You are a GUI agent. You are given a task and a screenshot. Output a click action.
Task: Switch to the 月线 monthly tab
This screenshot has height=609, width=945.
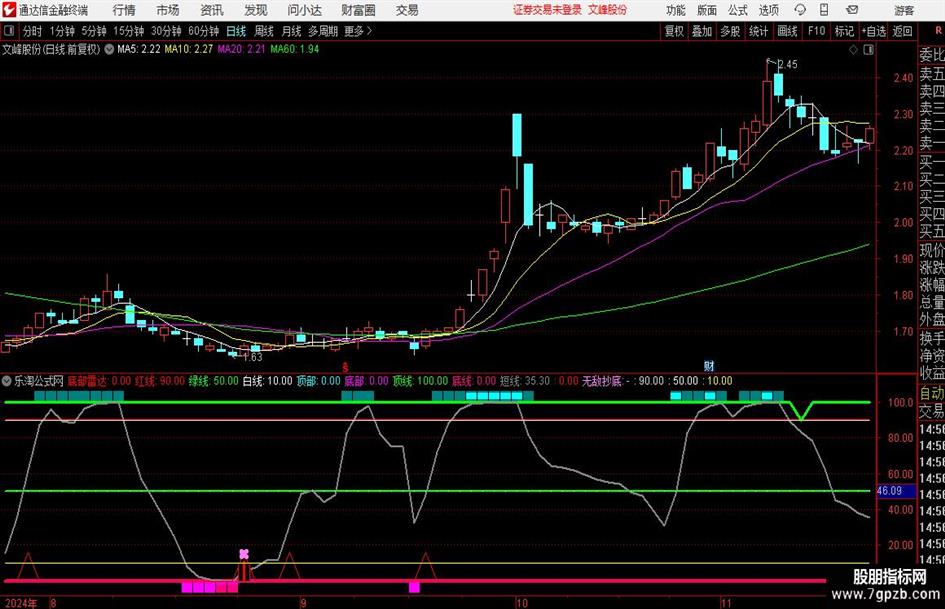tap(292, 31)
